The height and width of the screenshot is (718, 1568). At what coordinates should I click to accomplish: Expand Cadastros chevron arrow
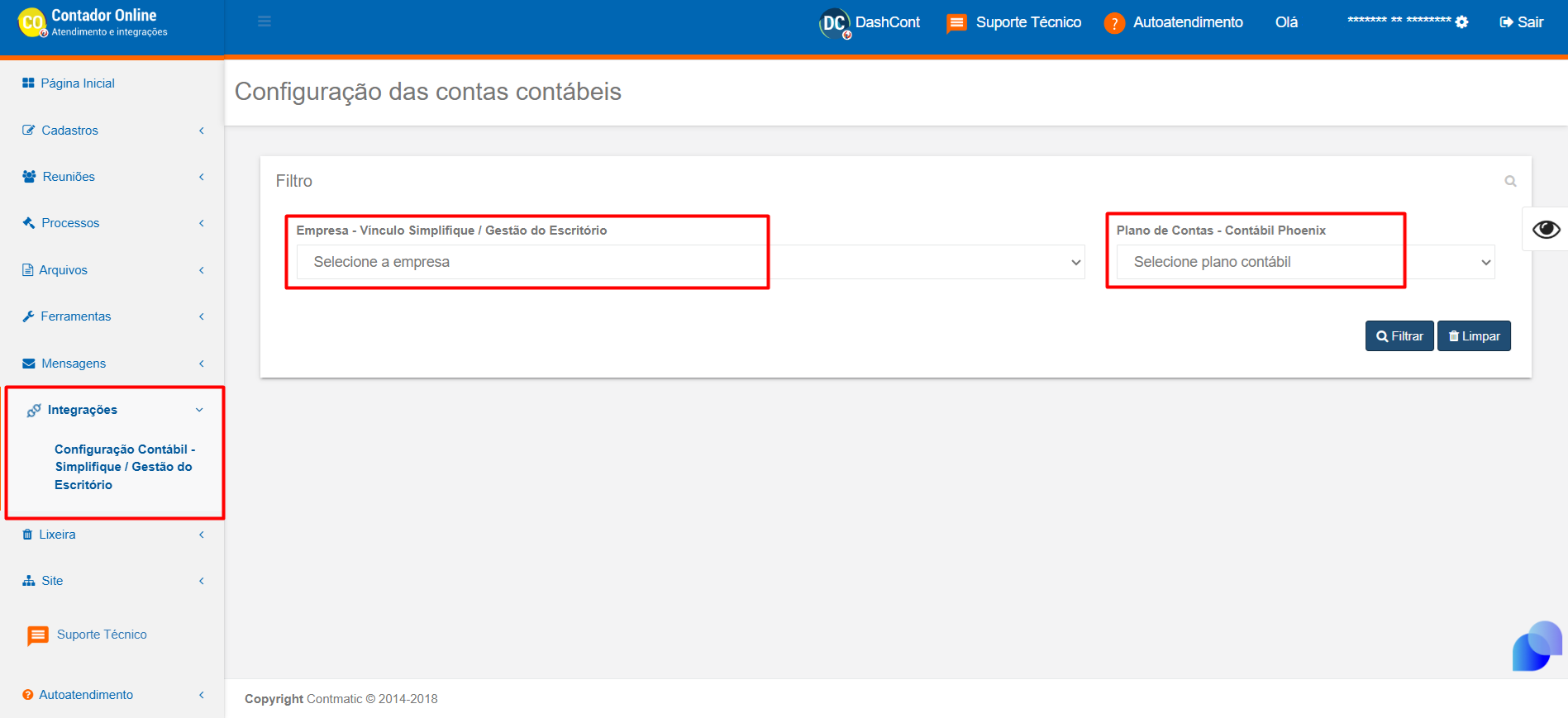201,131
